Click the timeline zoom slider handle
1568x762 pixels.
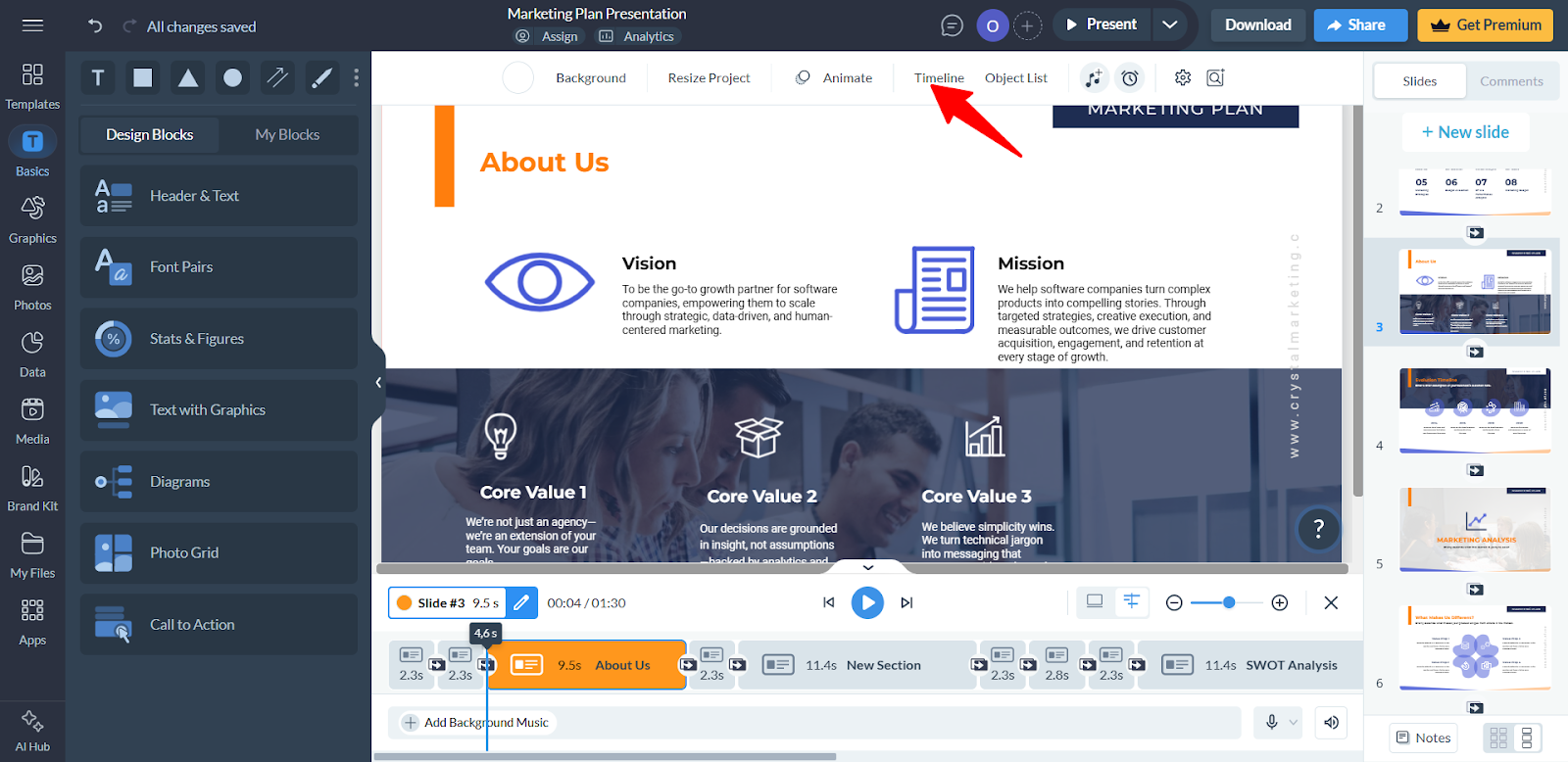tap(1229, 602)
